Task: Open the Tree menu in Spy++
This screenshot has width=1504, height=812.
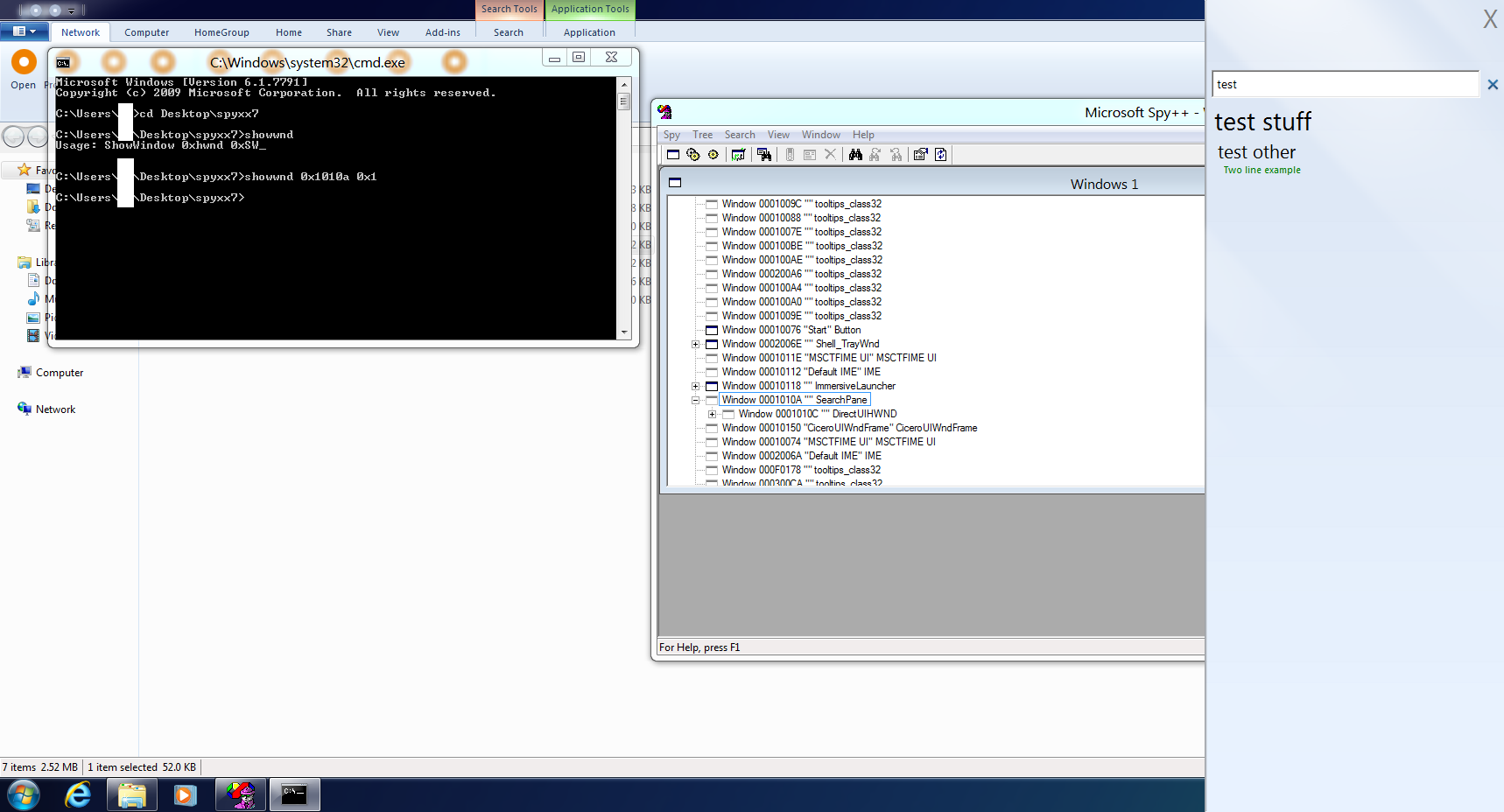Action: click(x=702, y=135)
